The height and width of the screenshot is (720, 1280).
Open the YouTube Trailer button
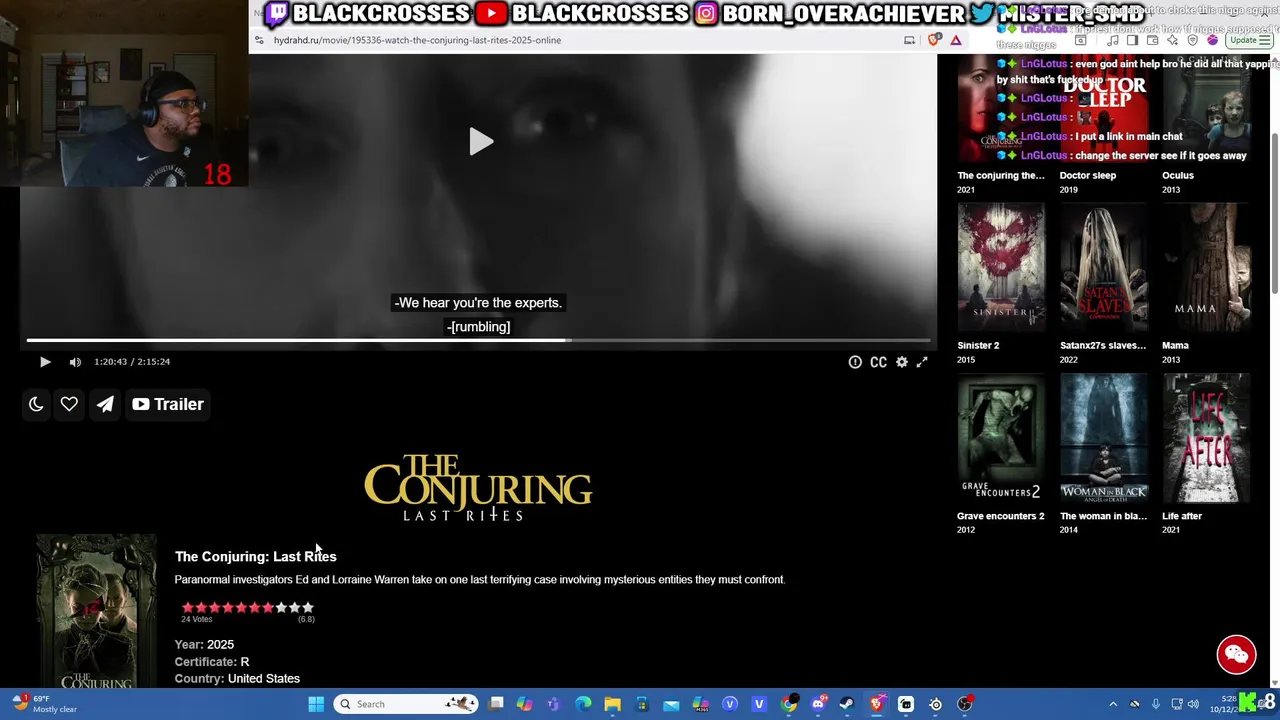168,404
